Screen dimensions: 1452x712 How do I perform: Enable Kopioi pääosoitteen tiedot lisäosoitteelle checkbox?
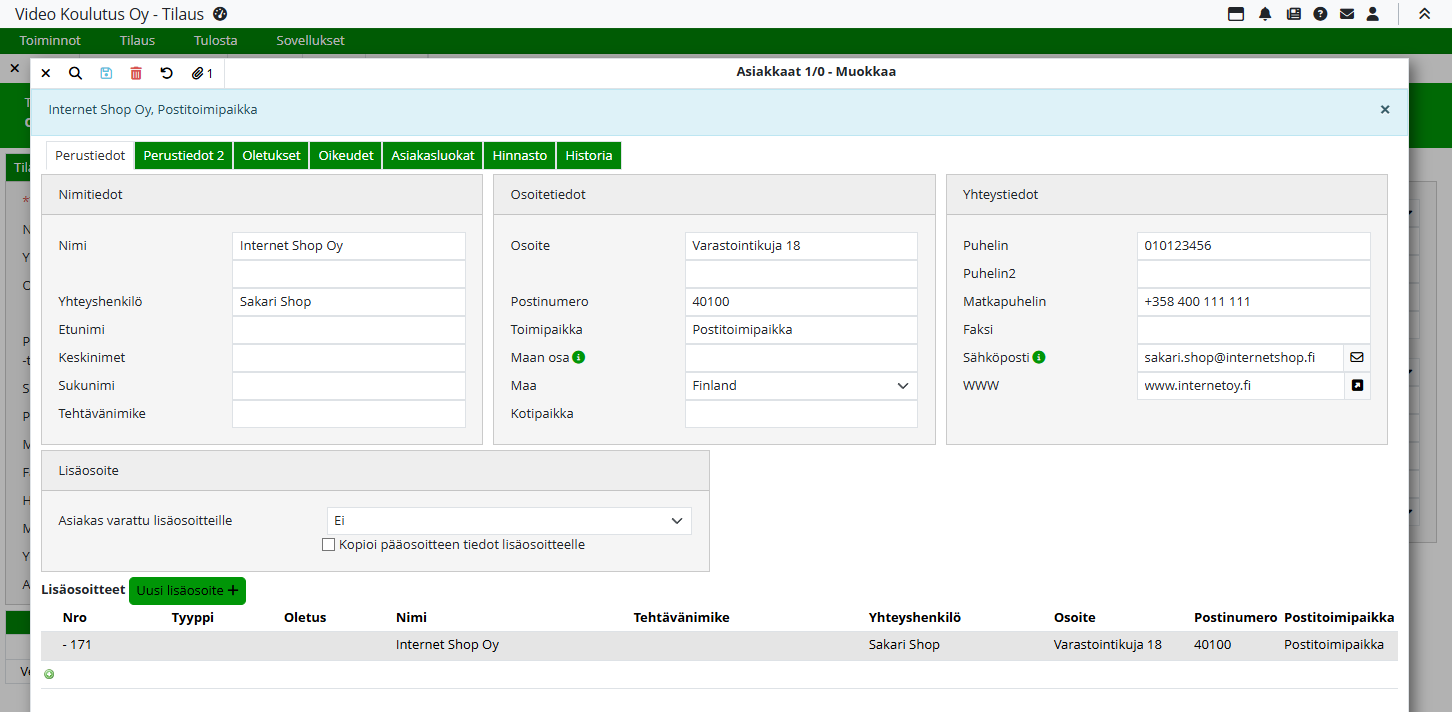328,545
